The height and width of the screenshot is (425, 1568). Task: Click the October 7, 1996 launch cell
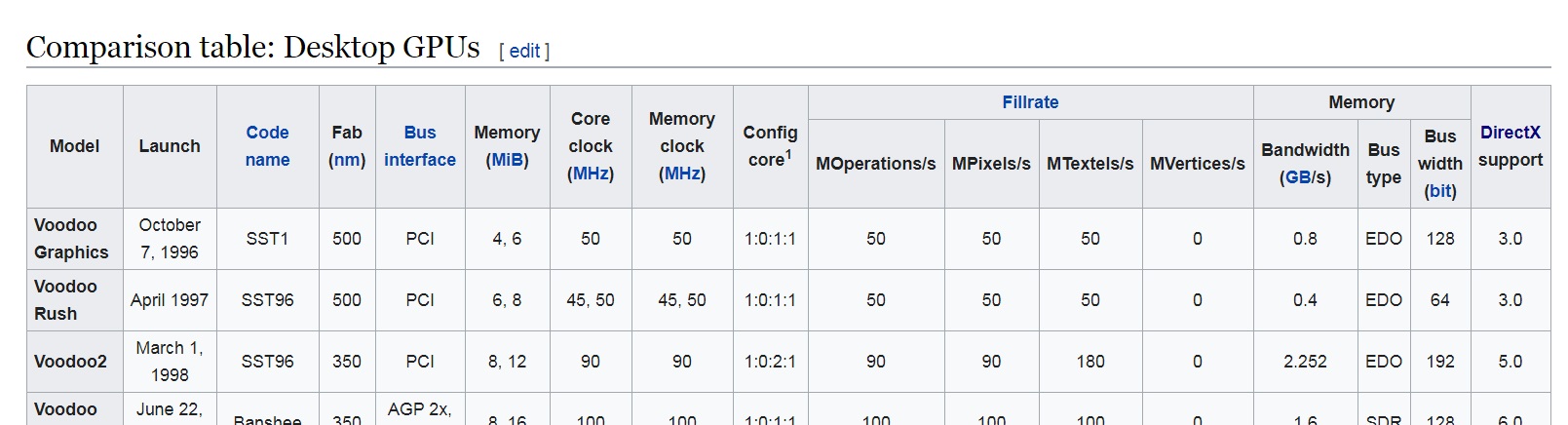170,239
